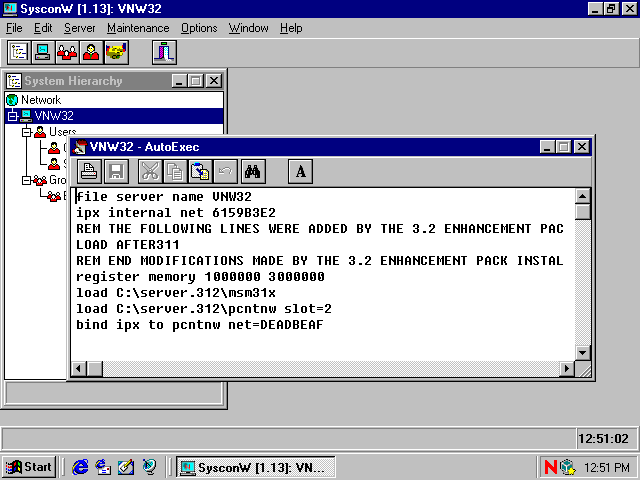Collapse the Users tree node

27,132
